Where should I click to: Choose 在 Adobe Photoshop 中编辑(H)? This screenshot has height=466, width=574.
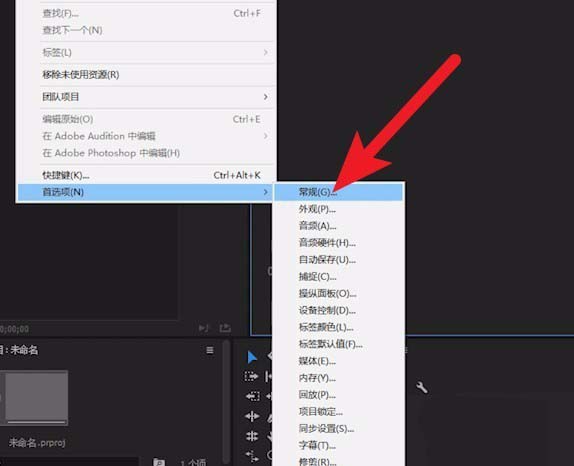[x=157, y=153]
